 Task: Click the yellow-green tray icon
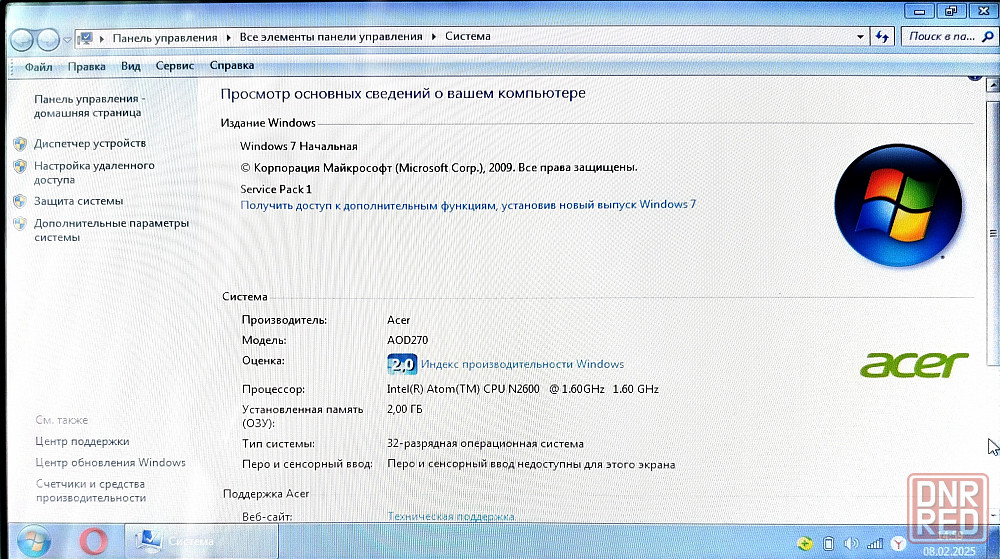tap(804, 544)
